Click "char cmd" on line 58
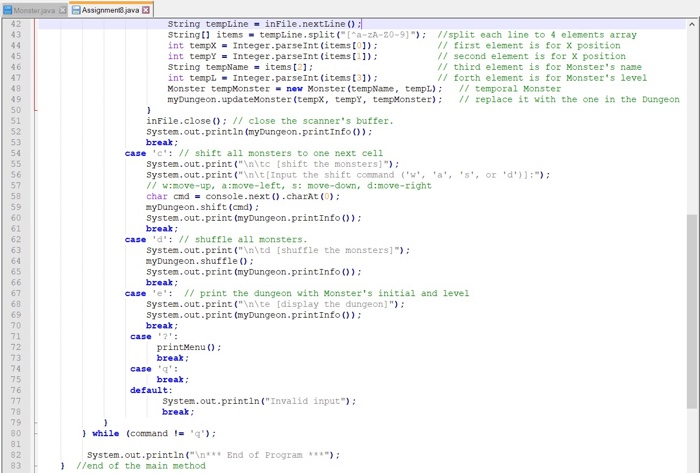Screen dimensions: 700x473 click(x=167, y=197)
